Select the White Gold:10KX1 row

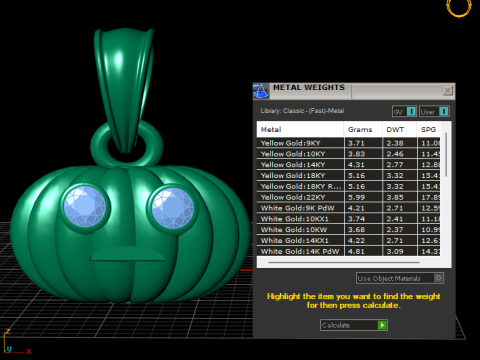tap(348, 219)
